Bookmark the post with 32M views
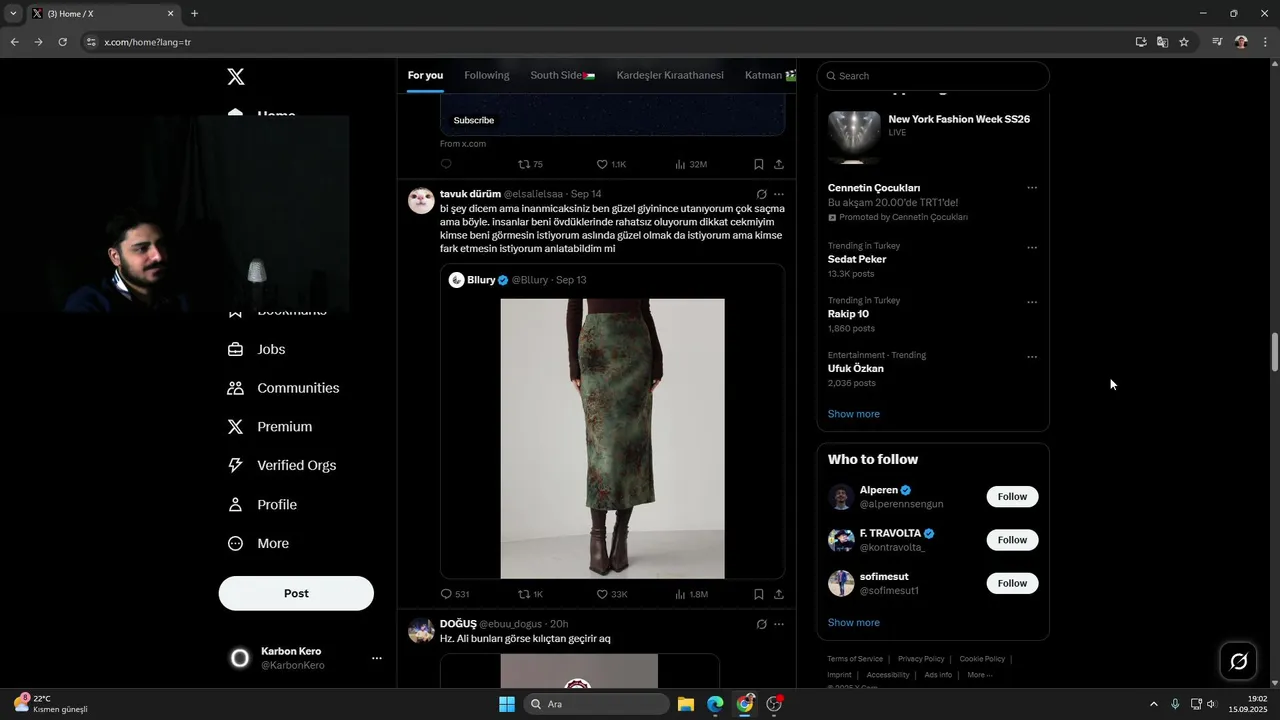The height and width of the screenshot is (720, 1280). 759,164
